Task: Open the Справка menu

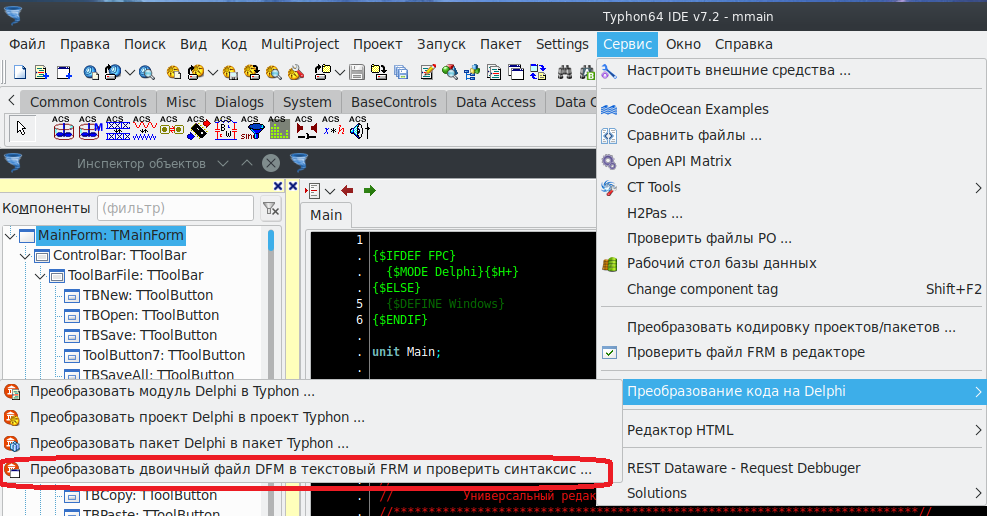Action: [x=743, y=44]
